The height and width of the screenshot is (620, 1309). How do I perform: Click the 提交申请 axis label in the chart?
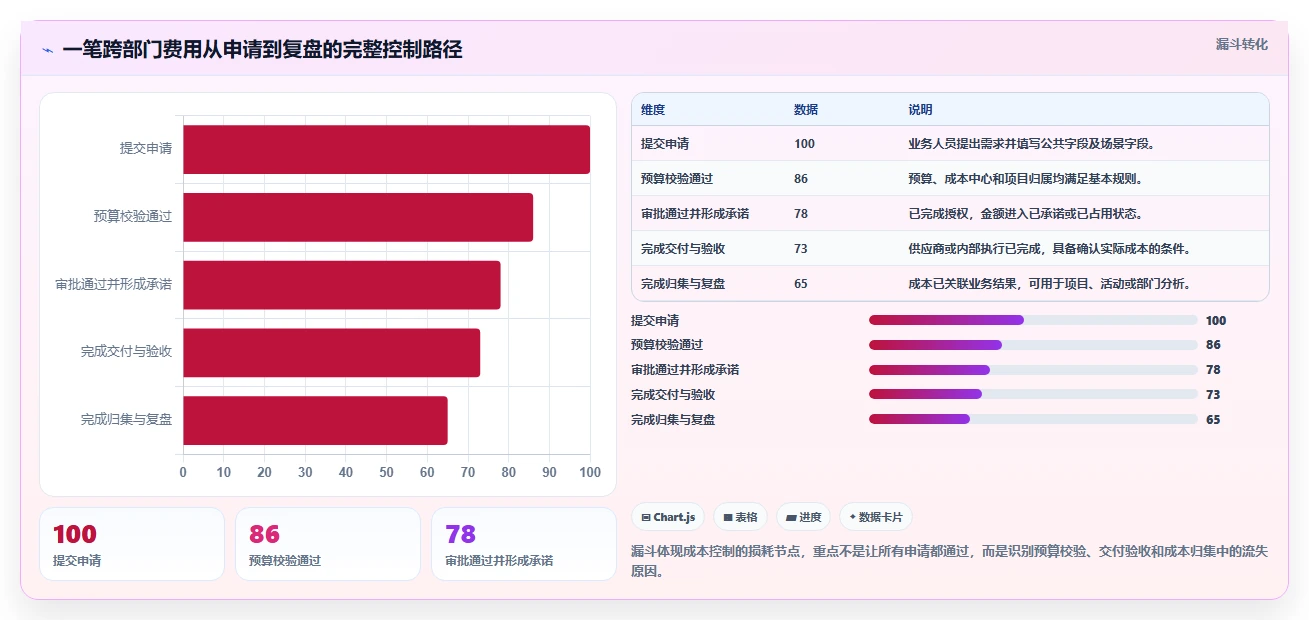(x=146, y=149)
